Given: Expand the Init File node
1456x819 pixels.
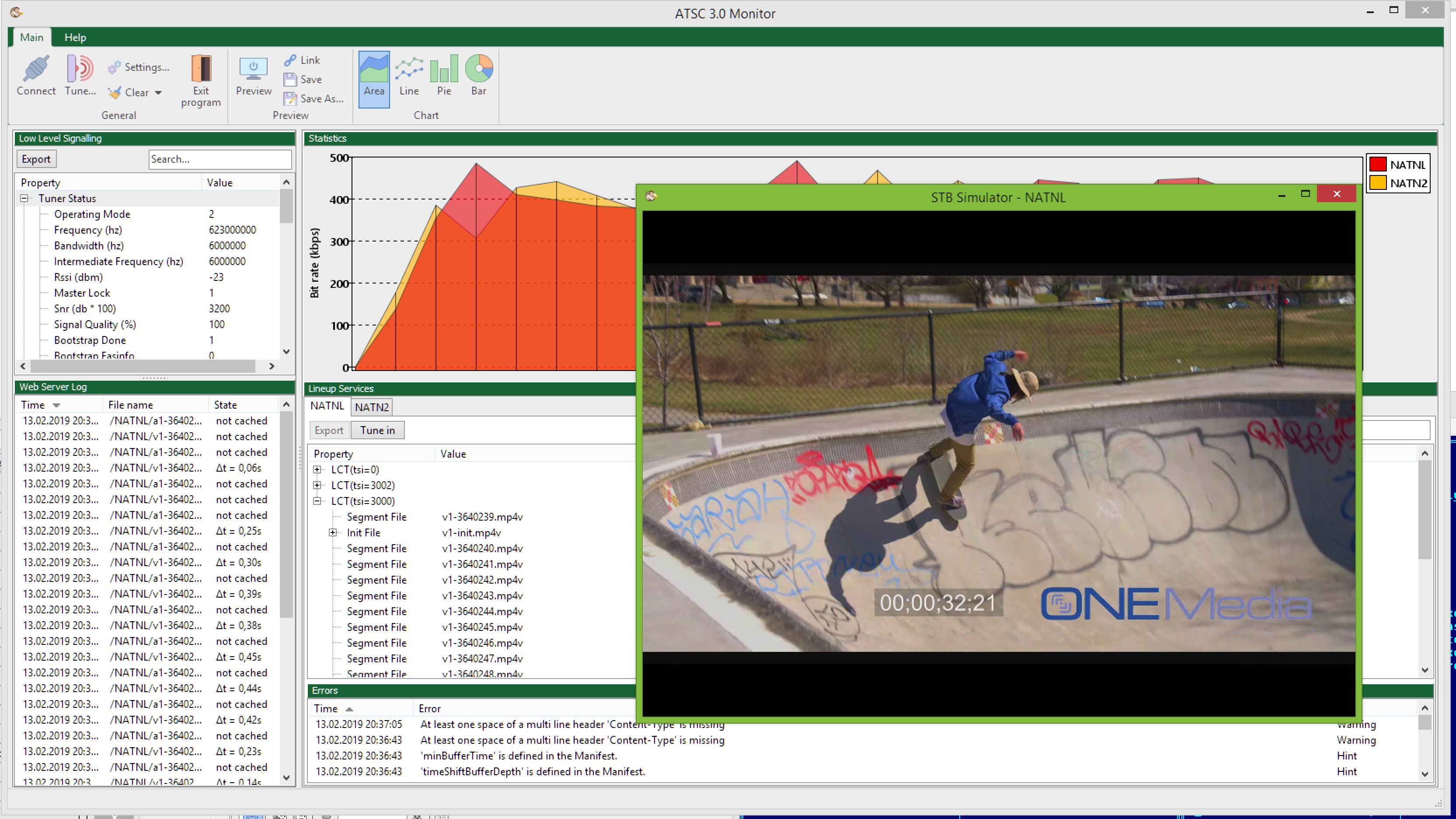Looking at the screenshot, I should tap(333, 533).
